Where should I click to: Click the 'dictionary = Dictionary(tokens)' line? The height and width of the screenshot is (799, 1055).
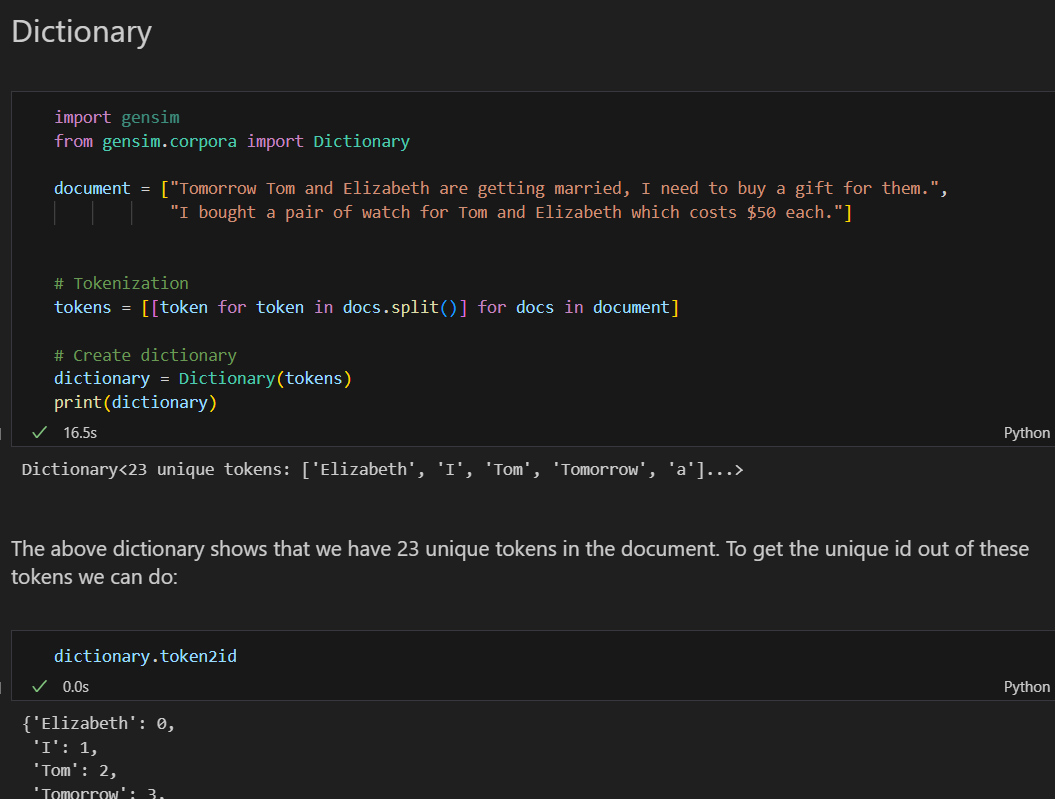(x=203, y=379)
